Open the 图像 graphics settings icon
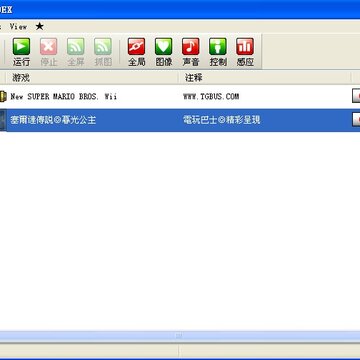 click(x=164, y=52)
